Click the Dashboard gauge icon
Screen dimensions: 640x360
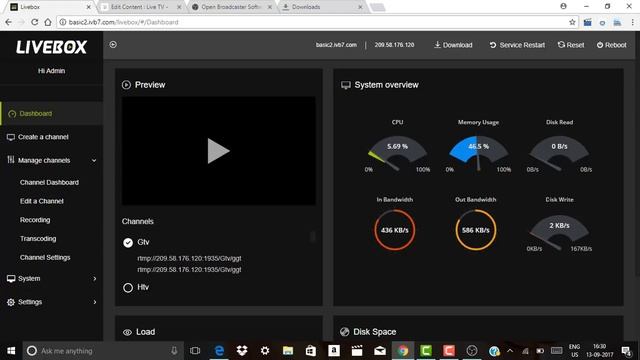pyautogui.click(x=12, y=114)
